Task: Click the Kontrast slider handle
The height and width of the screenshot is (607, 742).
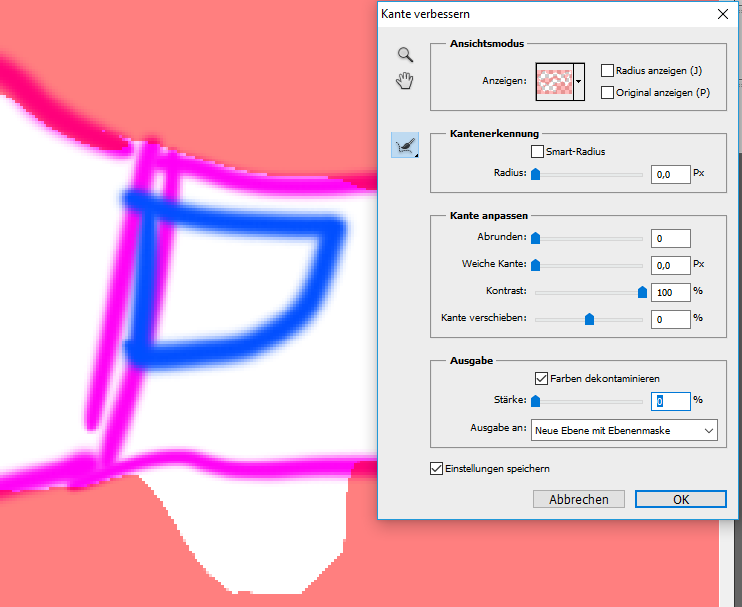Action: point(642,292)
